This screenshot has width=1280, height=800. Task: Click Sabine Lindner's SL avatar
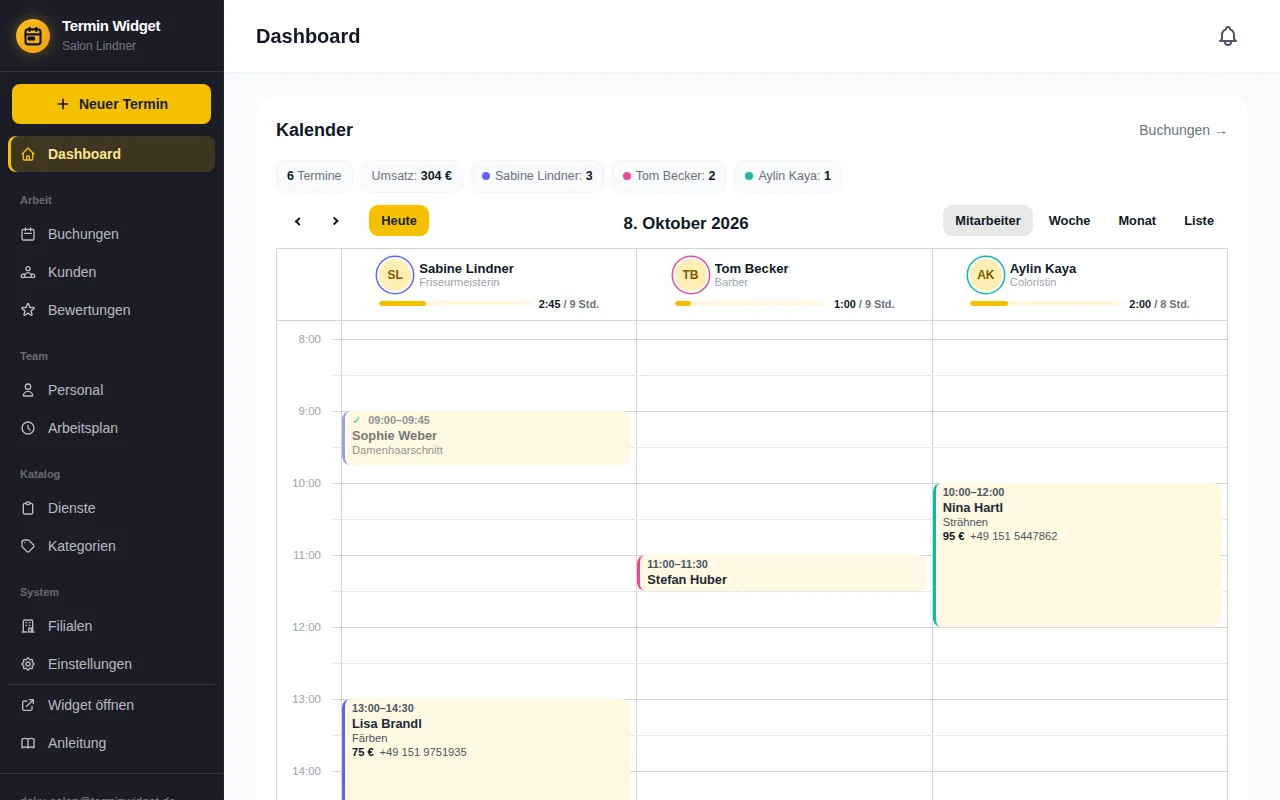tap(395, 275)
